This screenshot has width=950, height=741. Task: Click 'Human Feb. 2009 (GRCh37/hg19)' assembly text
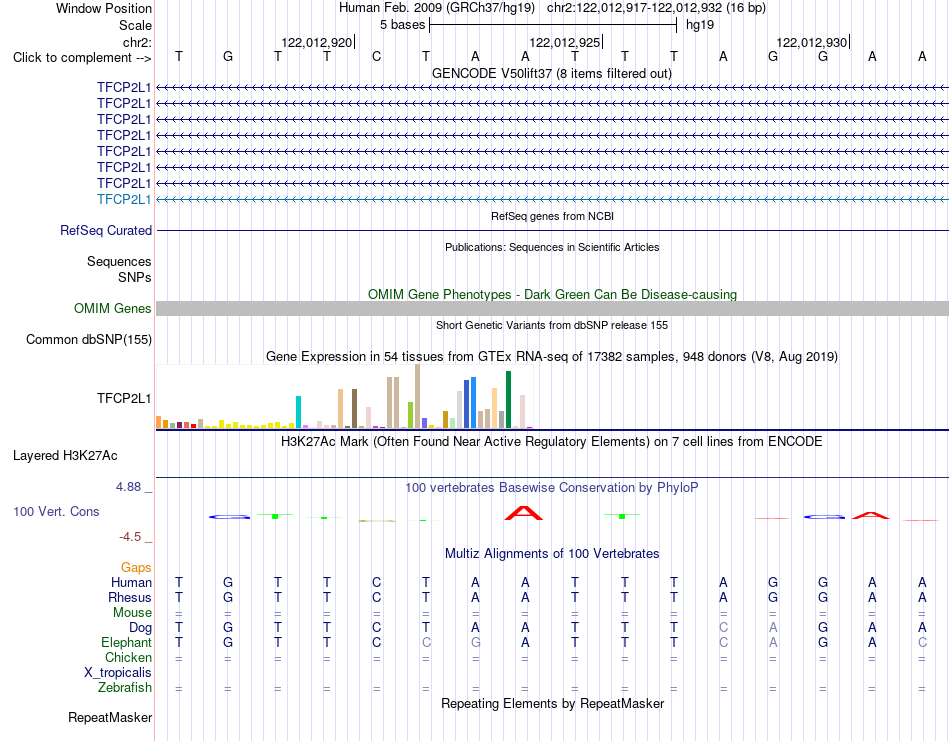coord(437,8)
